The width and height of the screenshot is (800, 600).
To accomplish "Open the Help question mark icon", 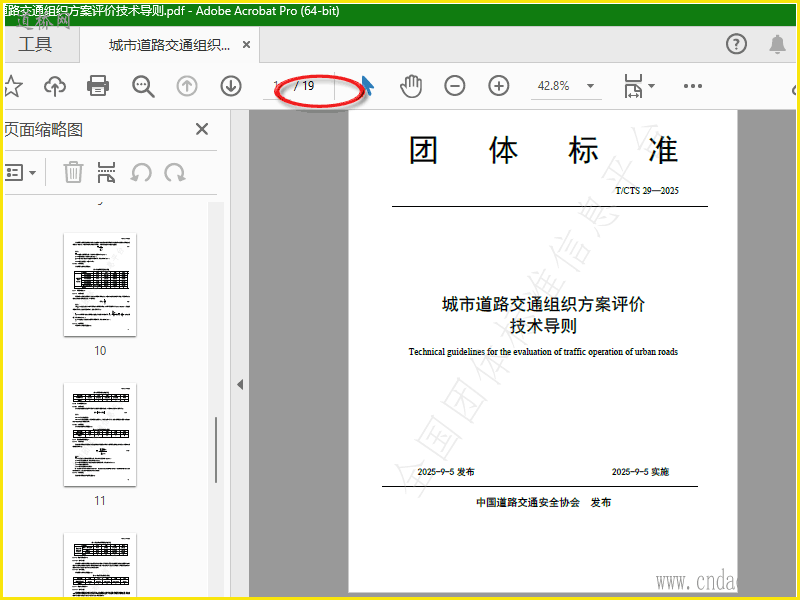I will [736, 44].
